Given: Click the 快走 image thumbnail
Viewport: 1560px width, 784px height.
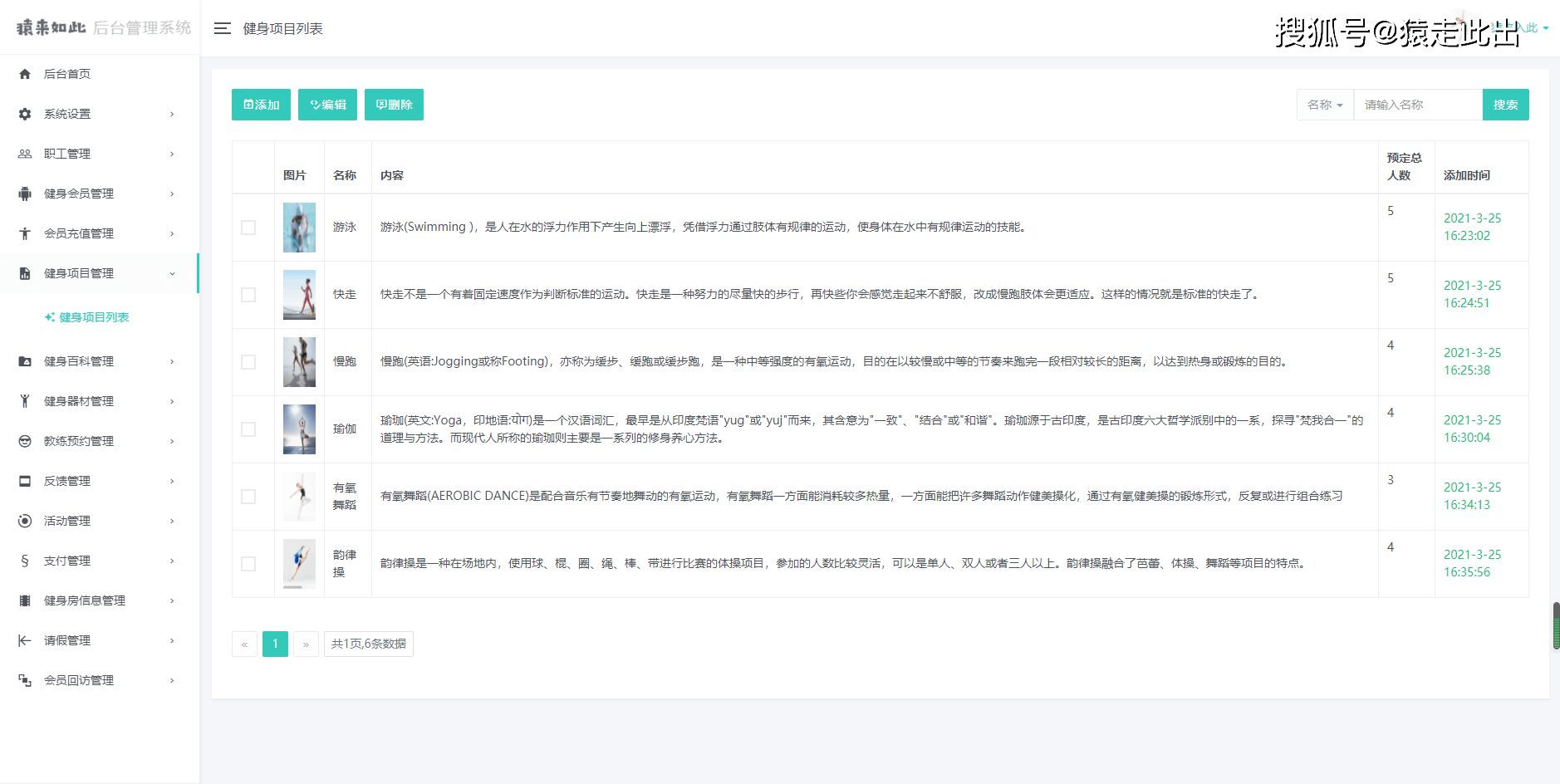Looking at the screenshot, I should pyautogui.click(x=299, y=294).
